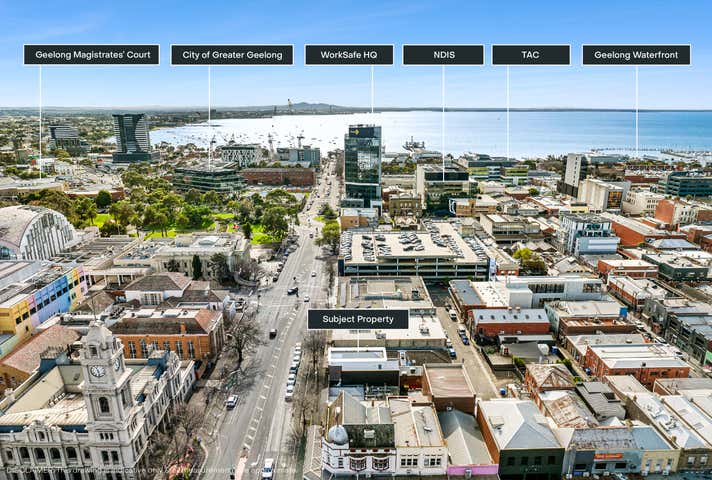Click the WorkSafe HQ label
This screenshot has width=712, height=480.
(x=349, y=55)
